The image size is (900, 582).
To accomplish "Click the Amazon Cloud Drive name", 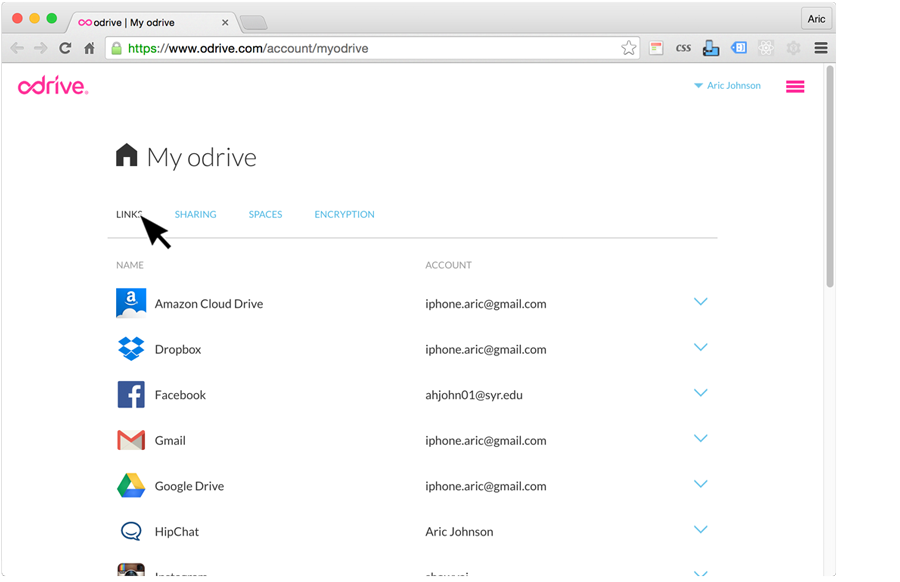I will pos(209,304).
